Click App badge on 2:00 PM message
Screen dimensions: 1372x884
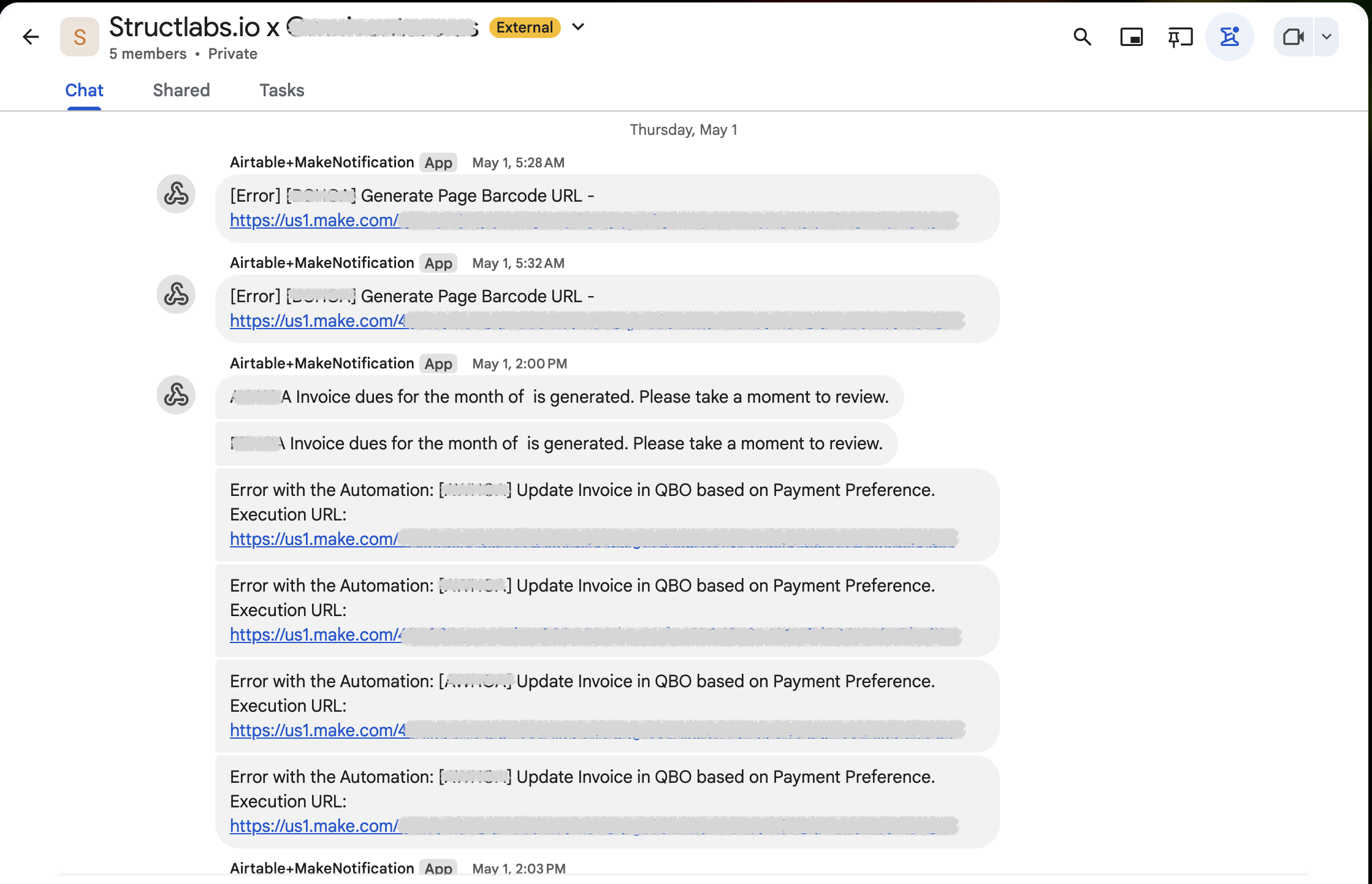click(x=438, y=364)
